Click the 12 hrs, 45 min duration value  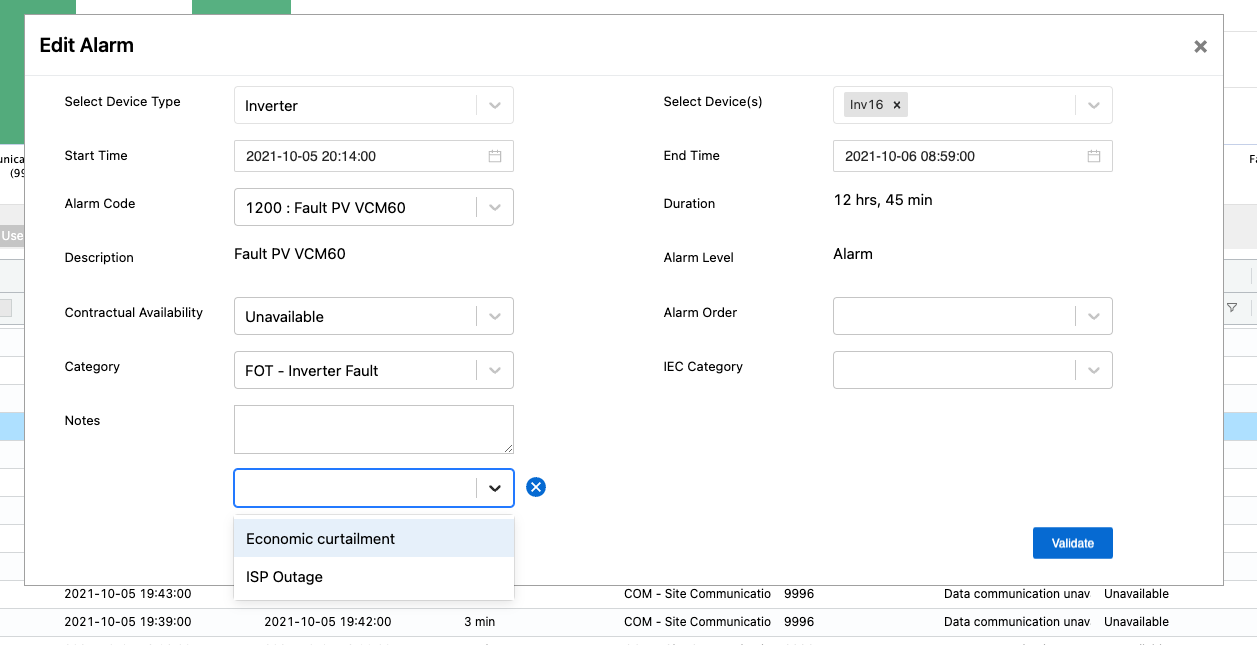(x=883, y=200)
